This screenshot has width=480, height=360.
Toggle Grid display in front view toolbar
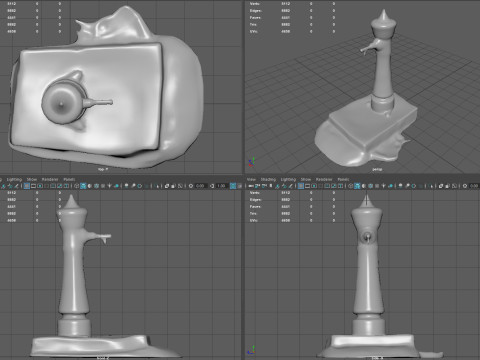301,186
